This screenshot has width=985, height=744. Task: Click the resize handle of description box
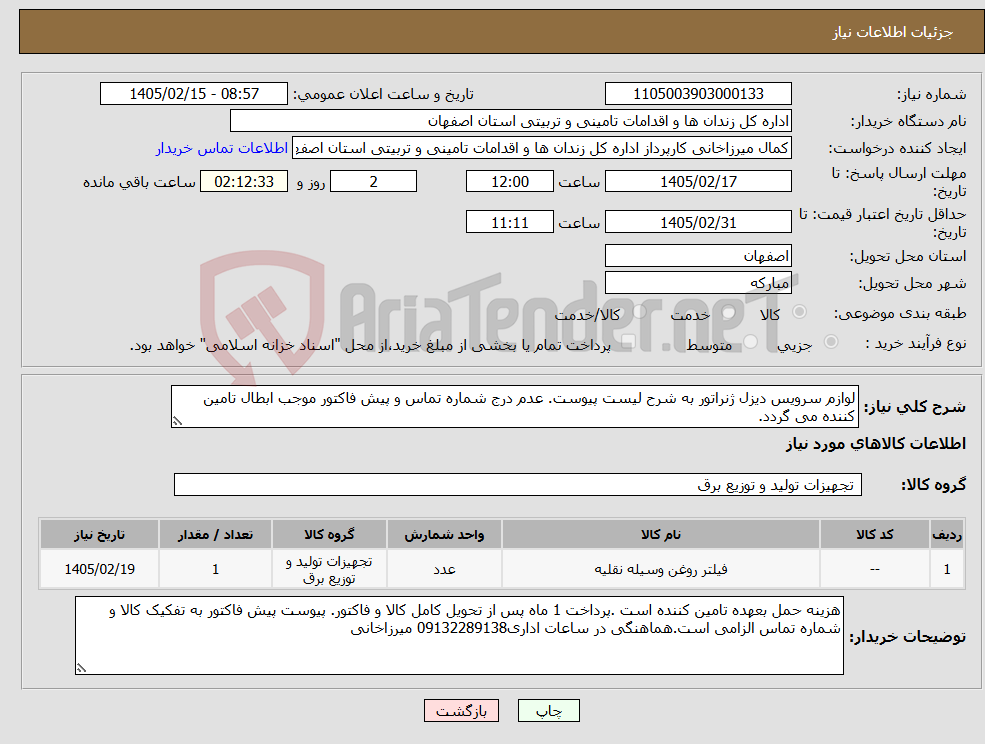pyautogui.click(x=177, y=422)
